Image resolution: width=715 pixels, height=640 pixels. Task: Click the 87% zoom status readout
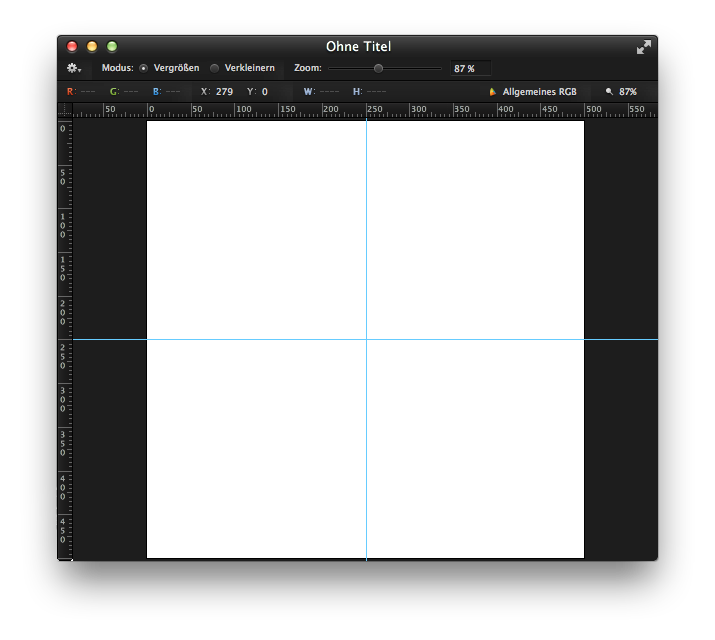628,92
